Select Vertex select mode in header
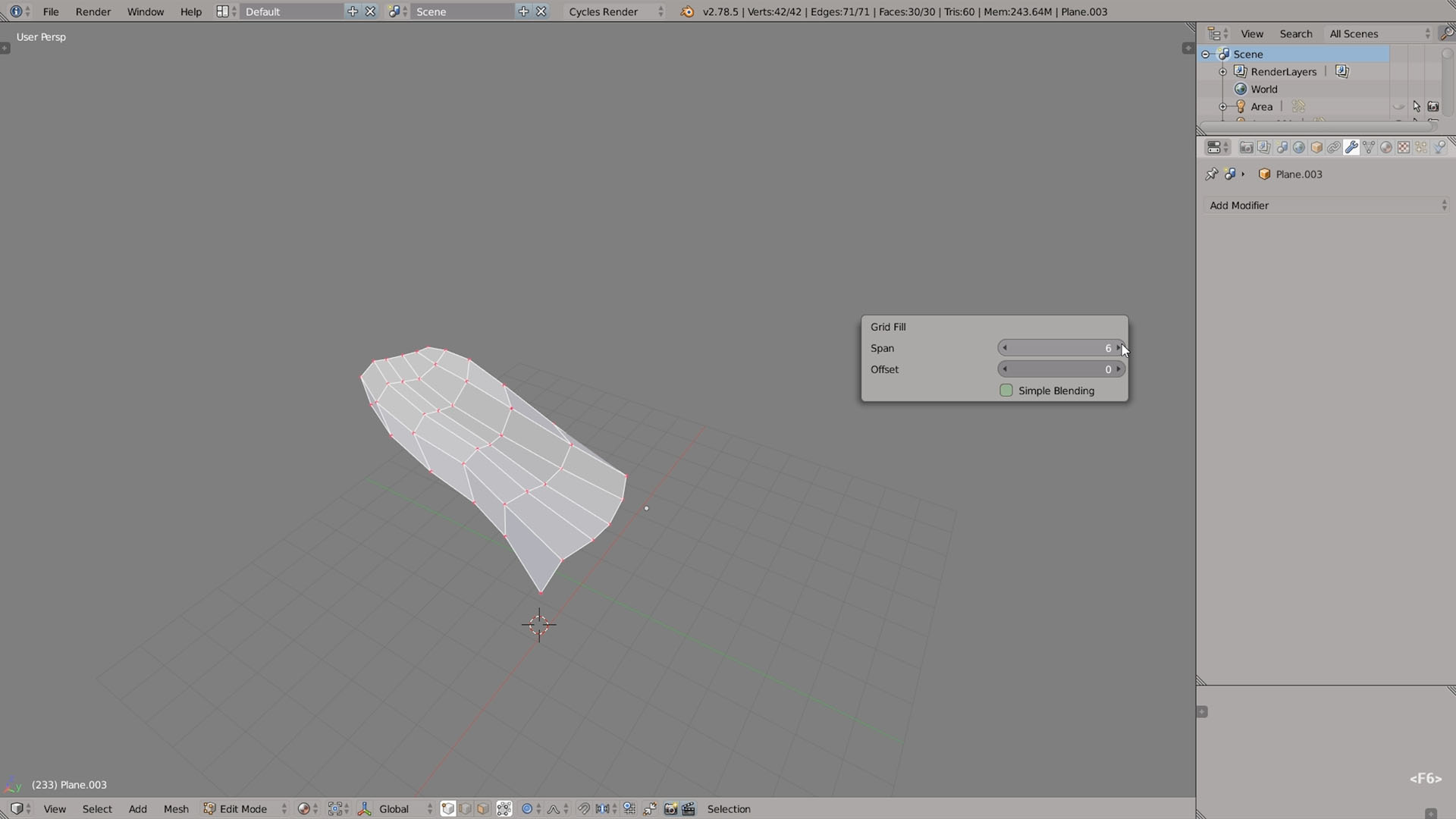 [448, 809]
